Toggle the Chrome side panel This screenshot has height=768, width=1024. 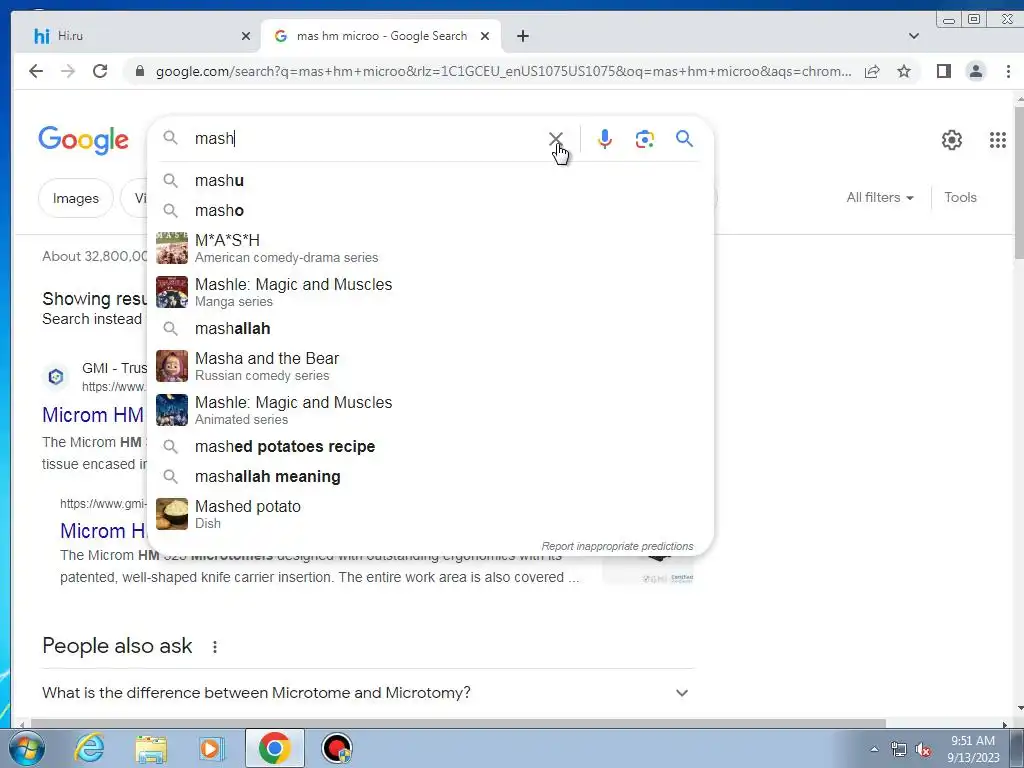click(x=944, y=71)
